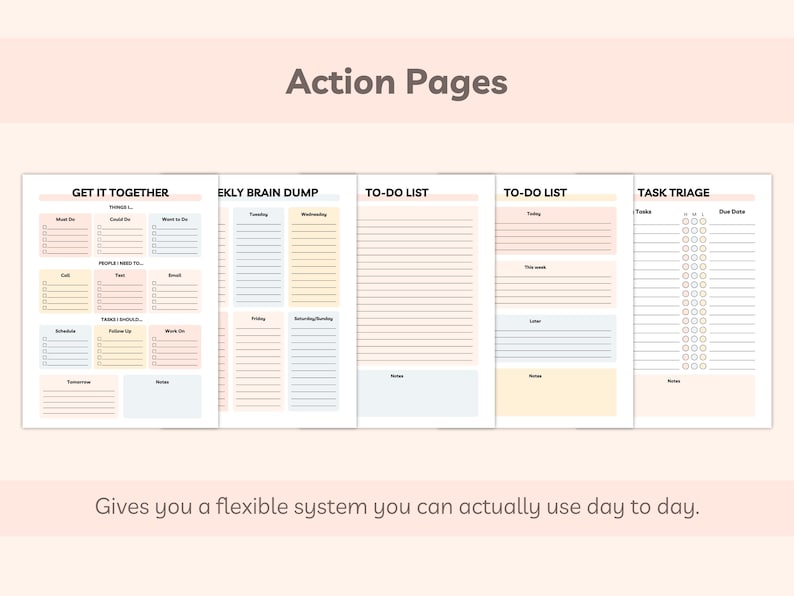794x596 pixels.
Task: Click the yellow Notes box on To-Do List
Action: (x=556, y=392)
